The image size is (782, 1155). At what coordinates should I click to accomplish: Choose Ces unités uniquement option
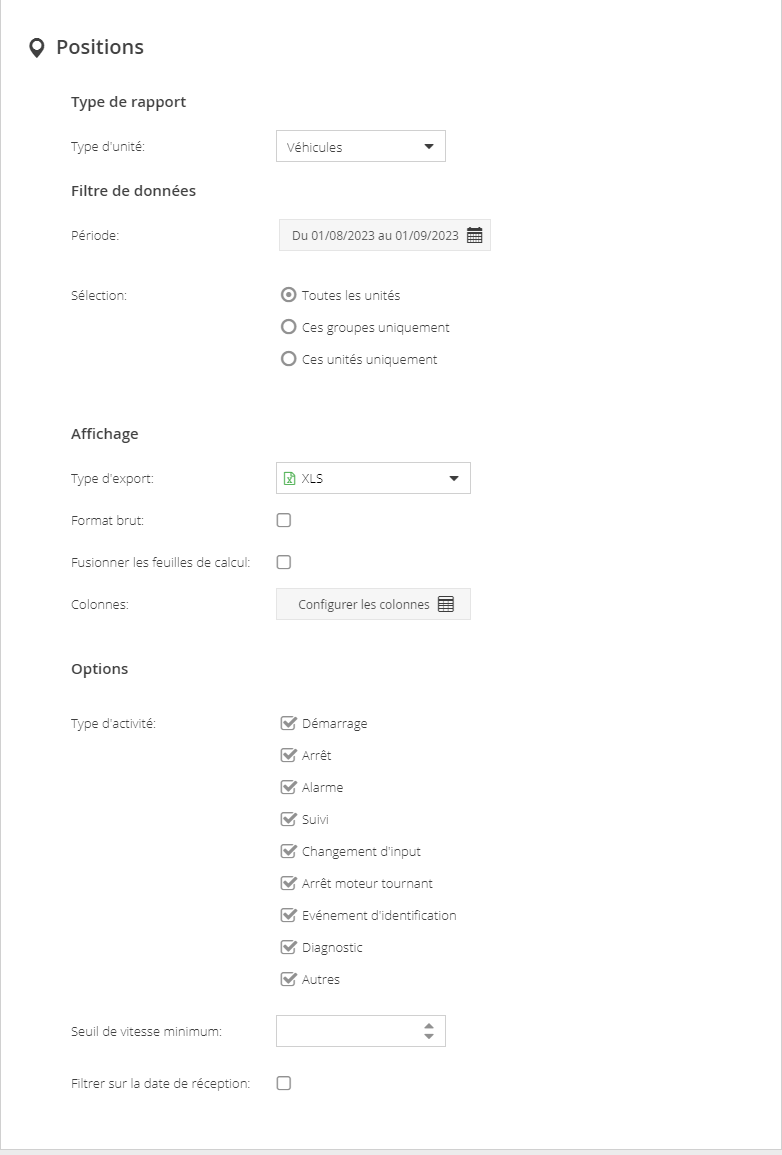click(x=289, y=359)
